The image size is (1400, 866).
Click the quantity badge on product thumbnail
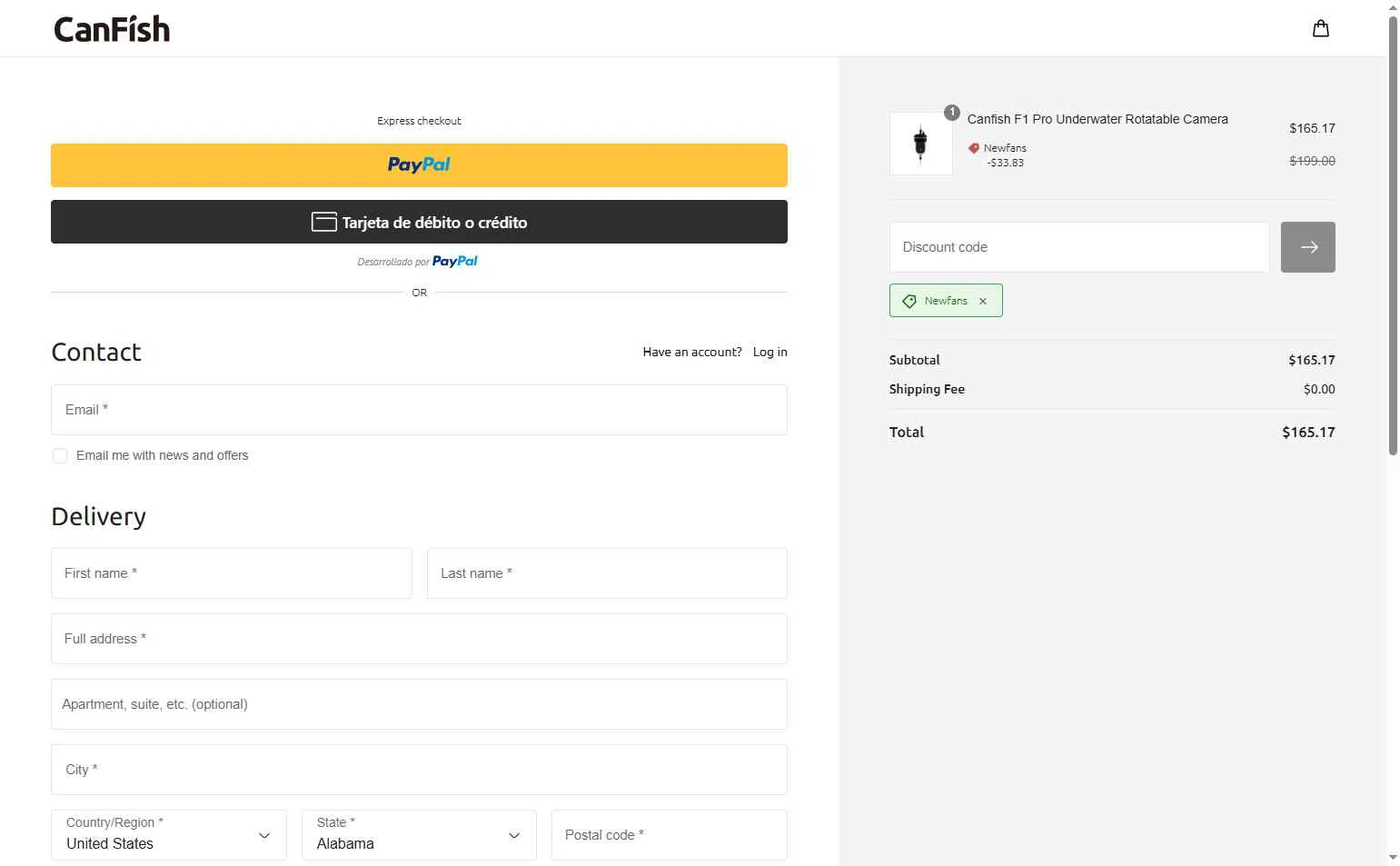(952, 113)
